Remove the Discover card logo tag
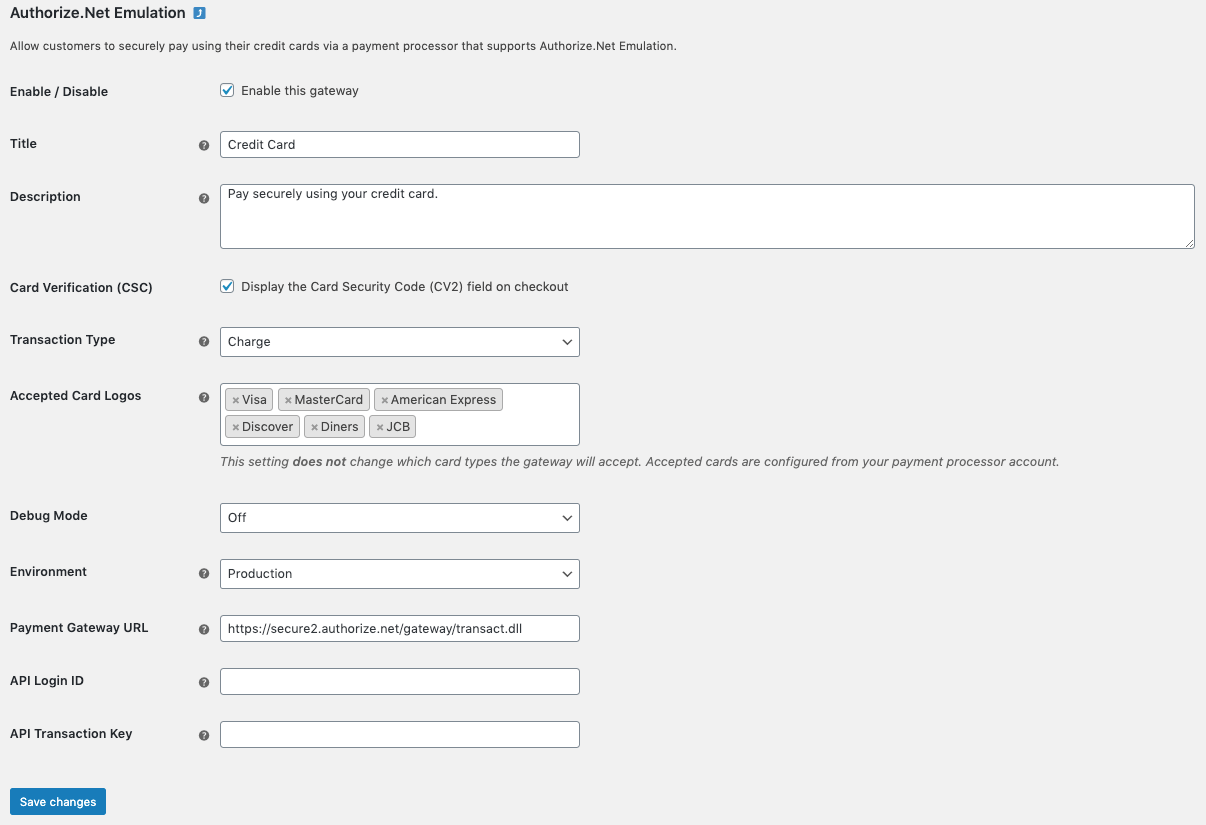The height and width of the screenshot is (825, 1206). pyautogui.click(x=234, y=426)
